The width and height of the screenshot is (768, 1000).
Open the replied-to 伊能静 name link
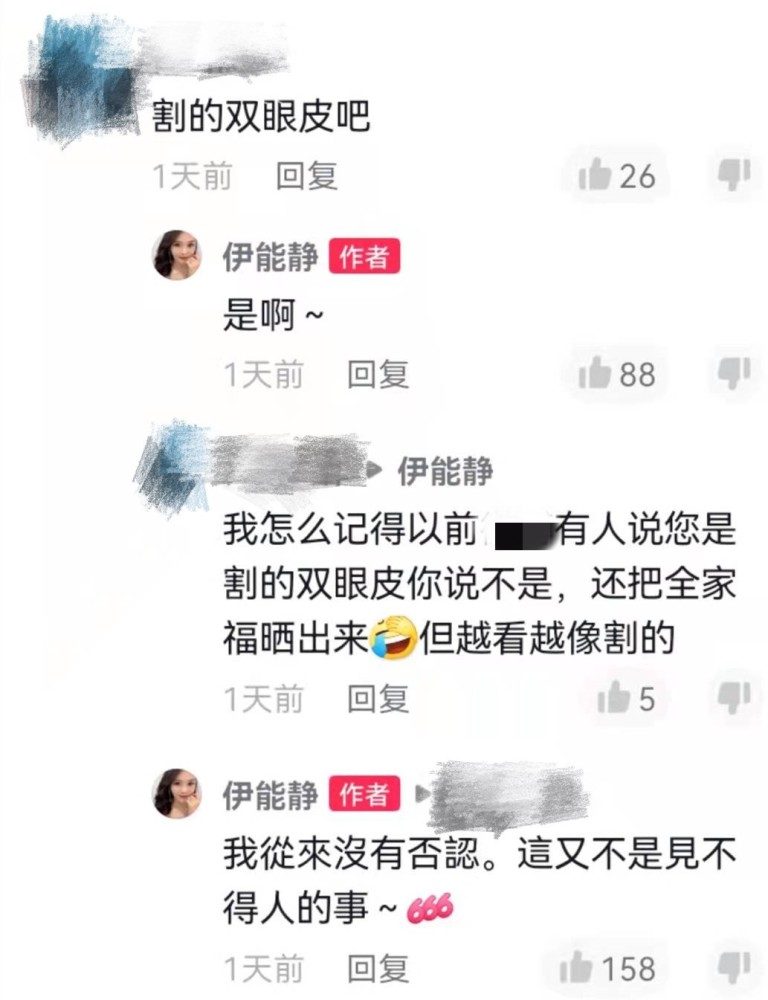(x=445, y=471)
